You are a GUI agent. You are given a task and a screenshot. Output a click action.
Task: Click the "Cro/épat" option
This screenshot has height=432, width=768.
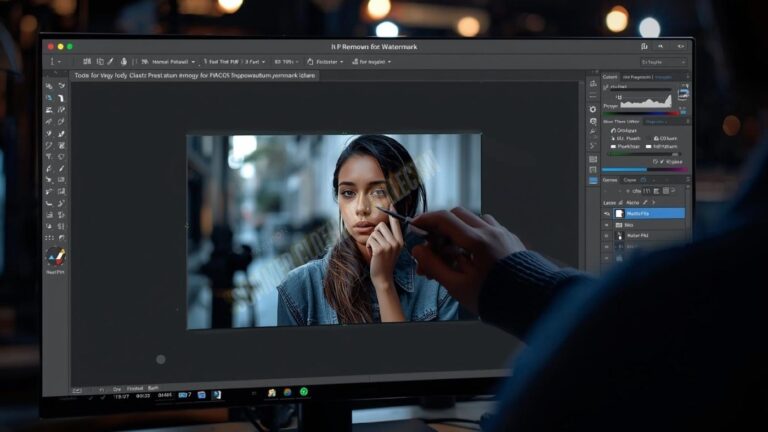(624, 131)
